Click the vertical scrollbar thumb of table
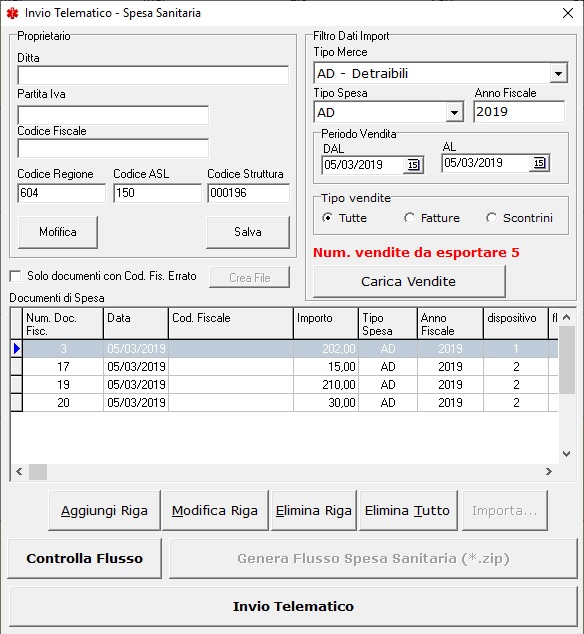Viewport: 584px width, 634px height. [x=567, y=360]
